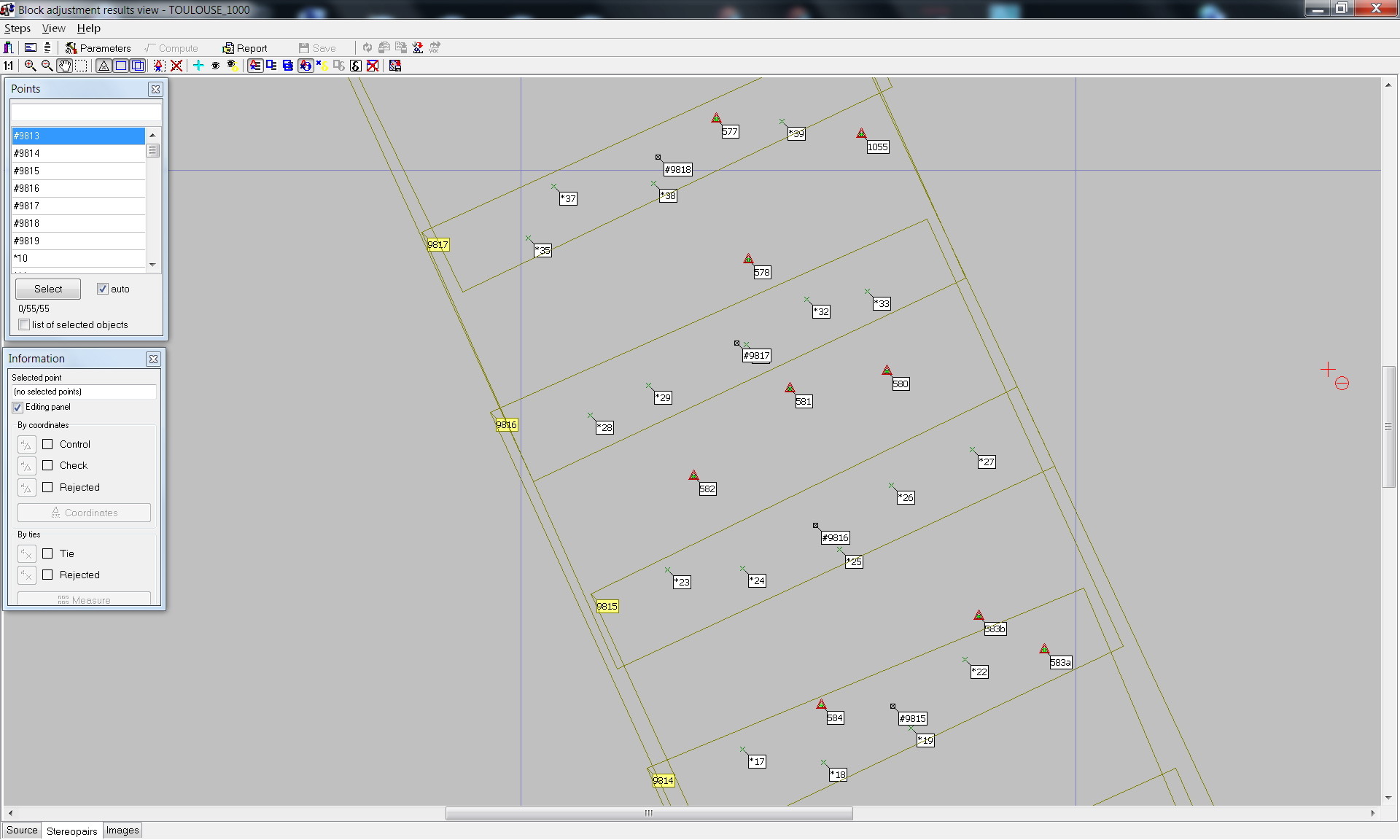
Task: Click the Save toolbar button
Action: click(x=317, y=48)
